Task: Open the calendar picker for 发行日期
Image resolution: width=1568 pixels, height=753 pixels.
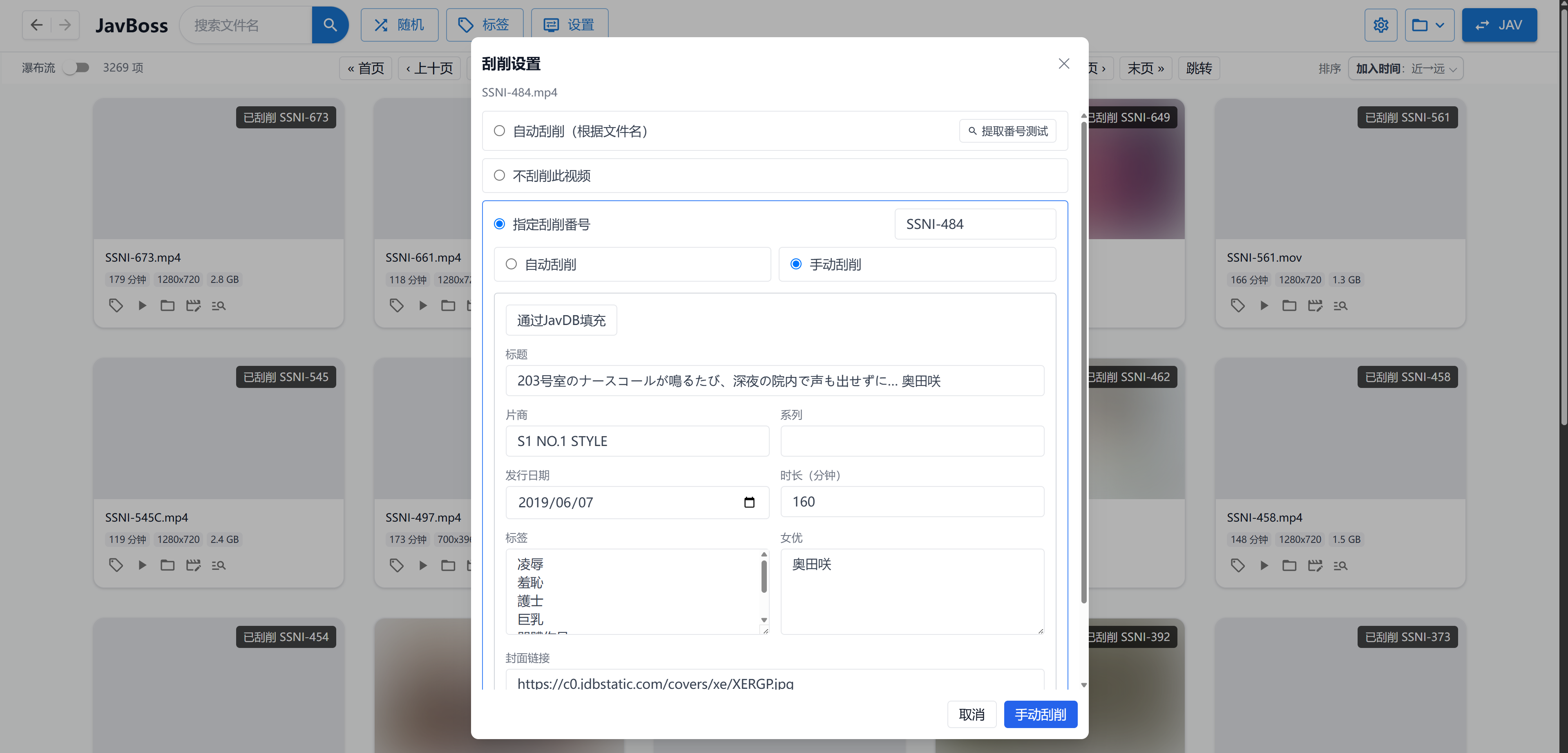Action: click(x=749, y=502)
